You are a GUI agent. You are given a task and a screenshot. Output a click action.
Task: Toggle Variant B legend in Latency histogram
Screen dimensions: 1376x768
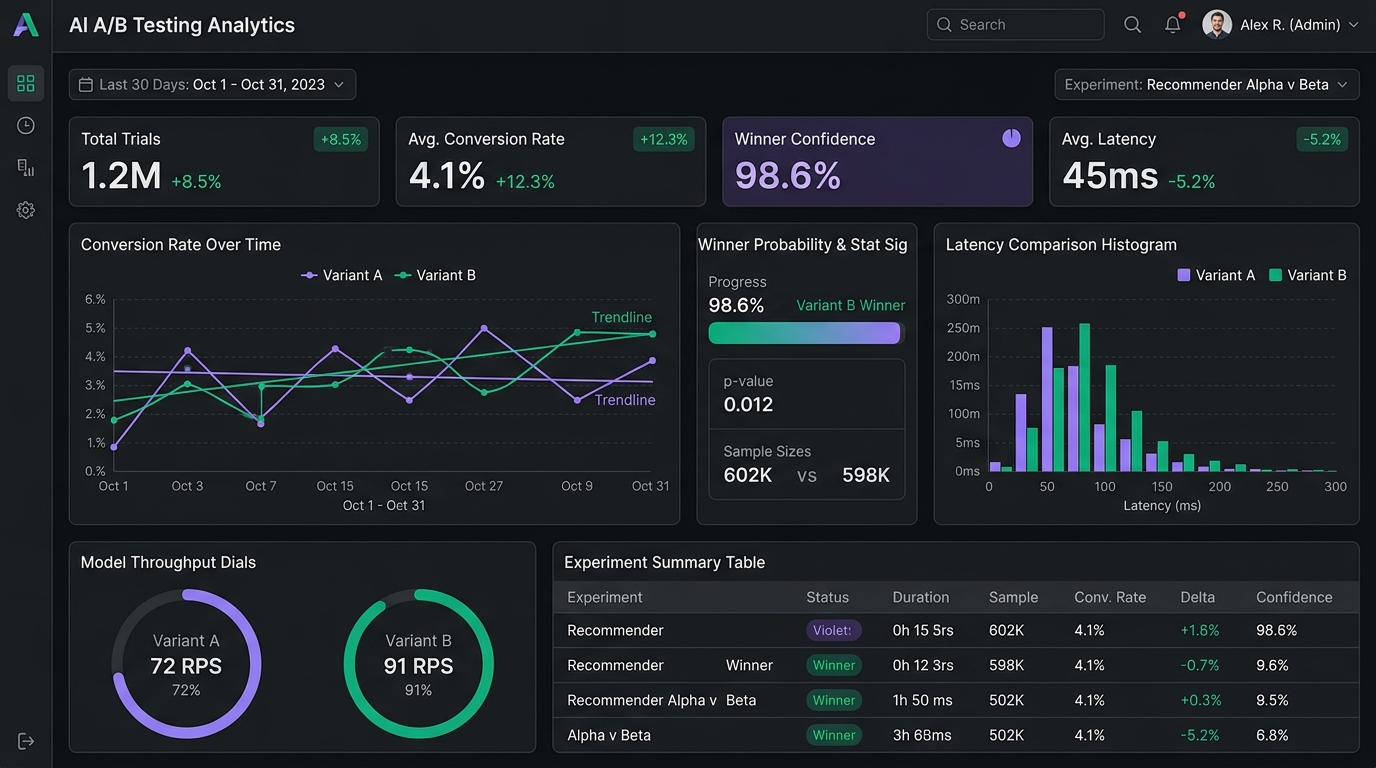[1307, 275]
